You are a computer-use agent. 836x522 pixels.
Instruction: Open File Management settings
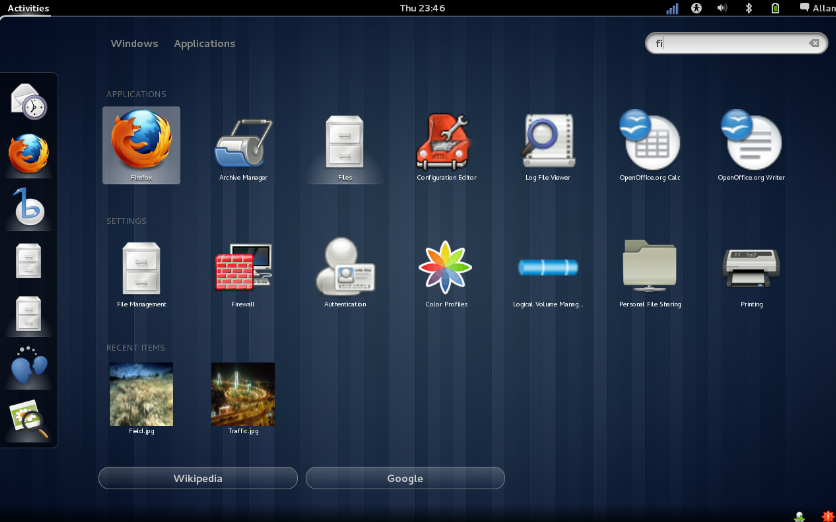click(x=141, y=272)
